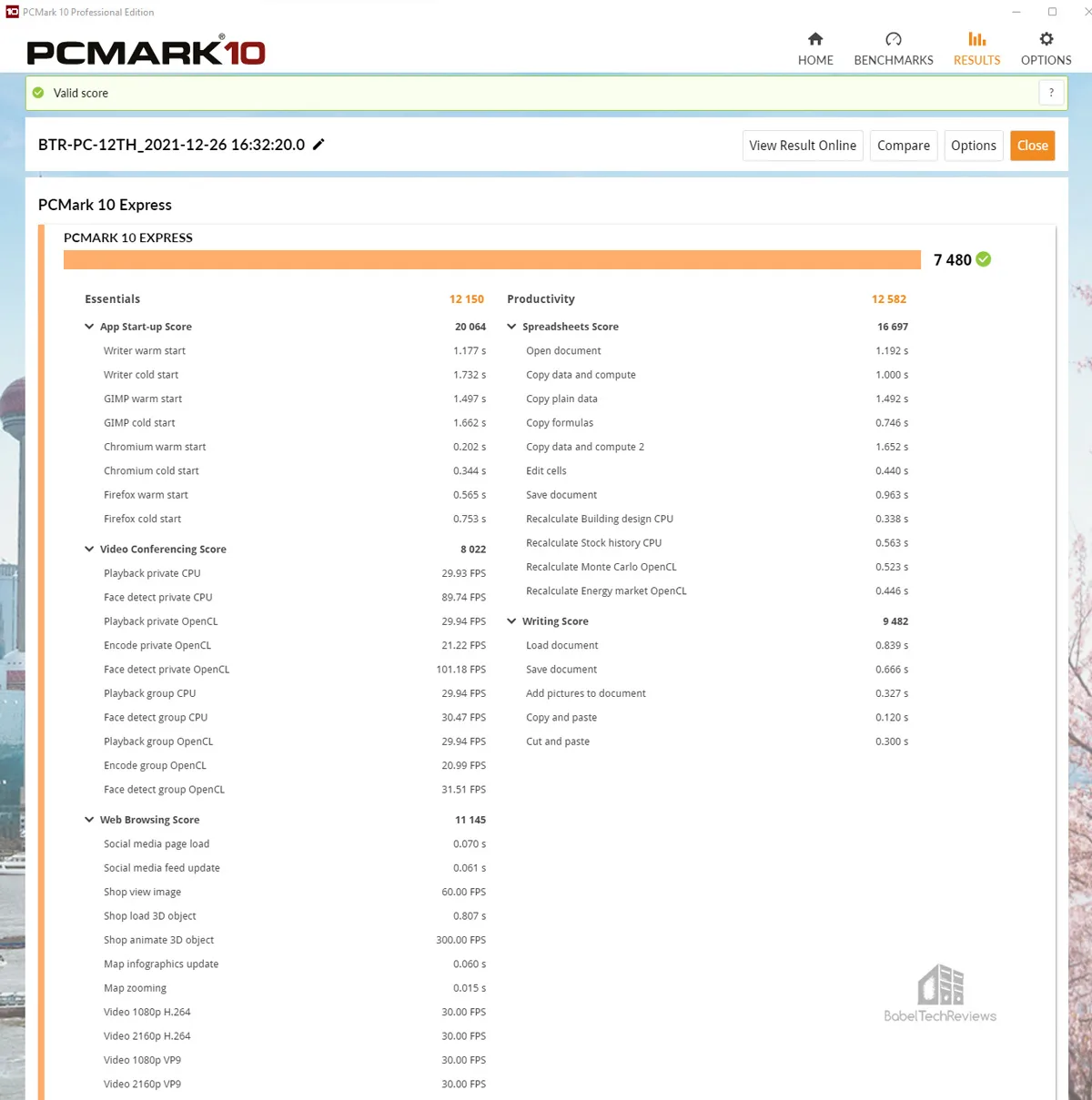Image resolution: width=1092 pixels, height=1100 pixels.
Task: Maximize the PCMark 10 window
Action: point(1052,12)
